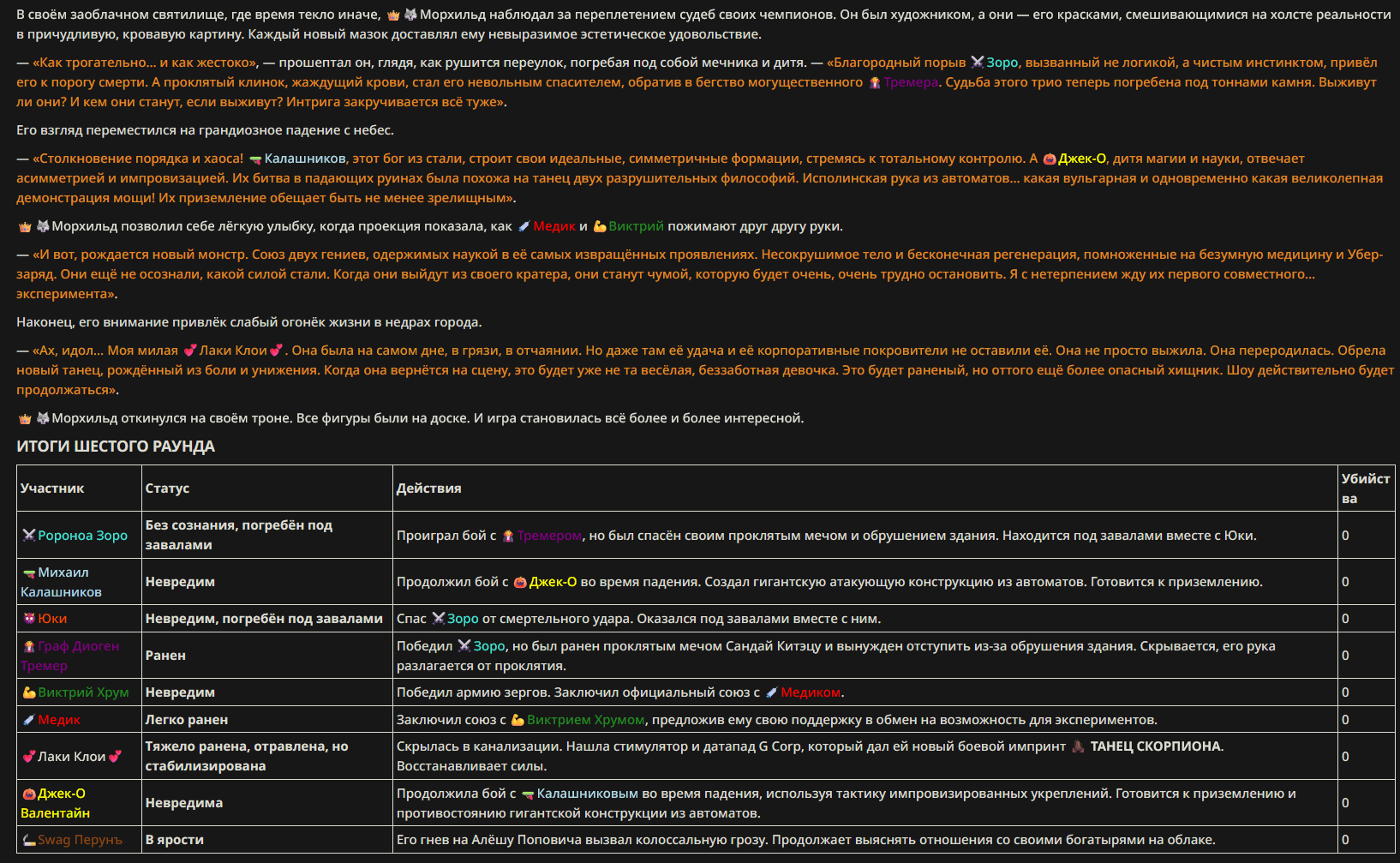
Task: Click name 'Виктрий Хрум' in participant column
Action: pyautogui.click(x=83, y=692)
